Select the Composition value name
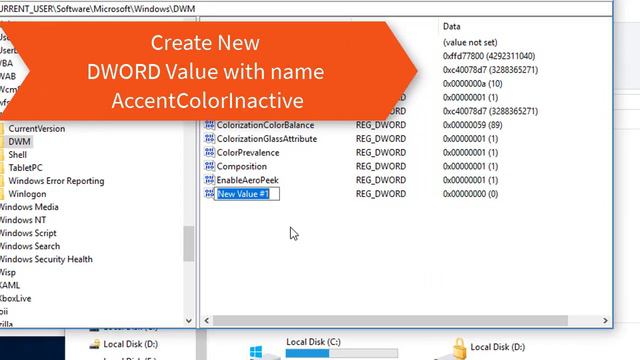 [x=242, y=167]
